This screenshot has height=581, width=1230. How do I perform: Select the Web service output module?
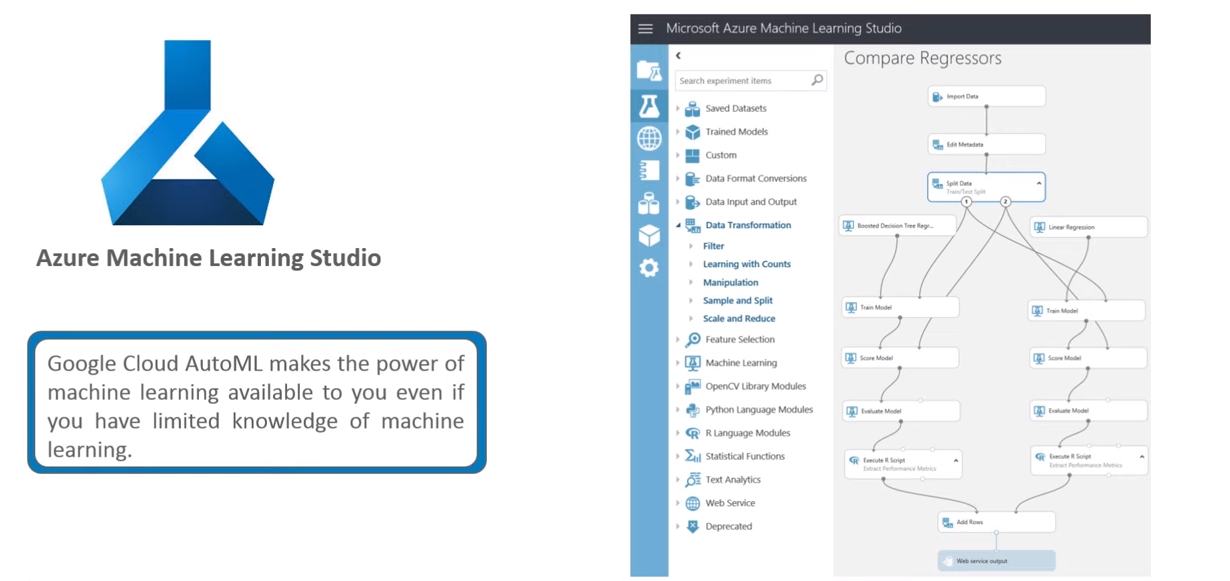click(997, 561)
